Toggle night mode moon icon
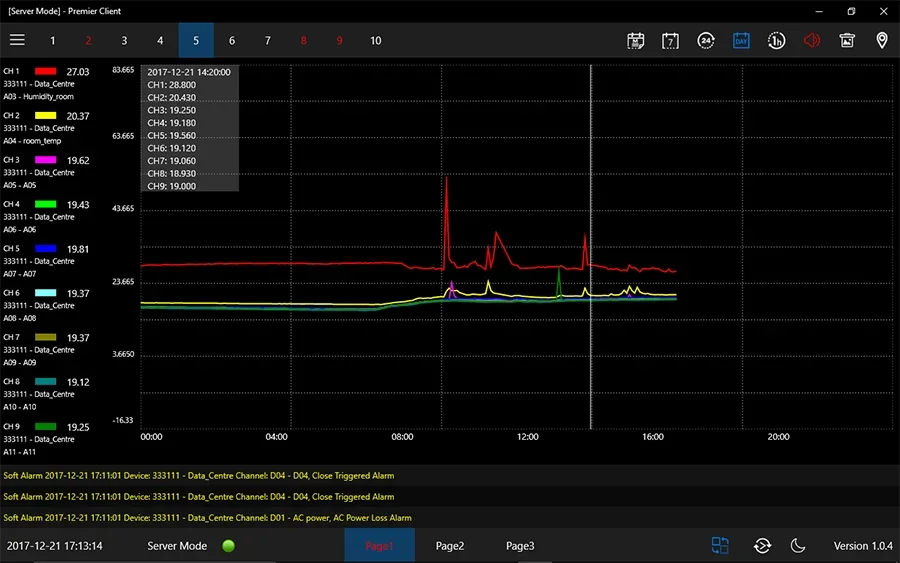 click(798, 546)
